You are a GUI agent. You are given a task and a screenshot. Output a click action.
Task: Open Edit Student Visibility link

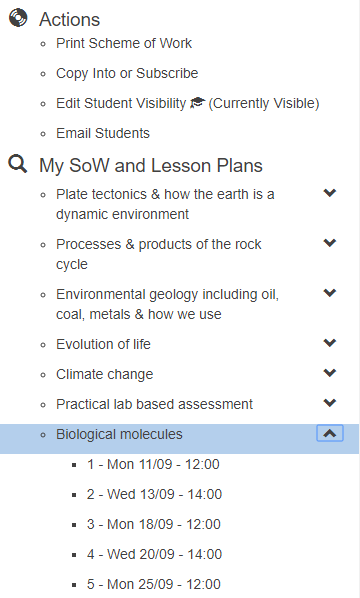[x=187, y=103]
